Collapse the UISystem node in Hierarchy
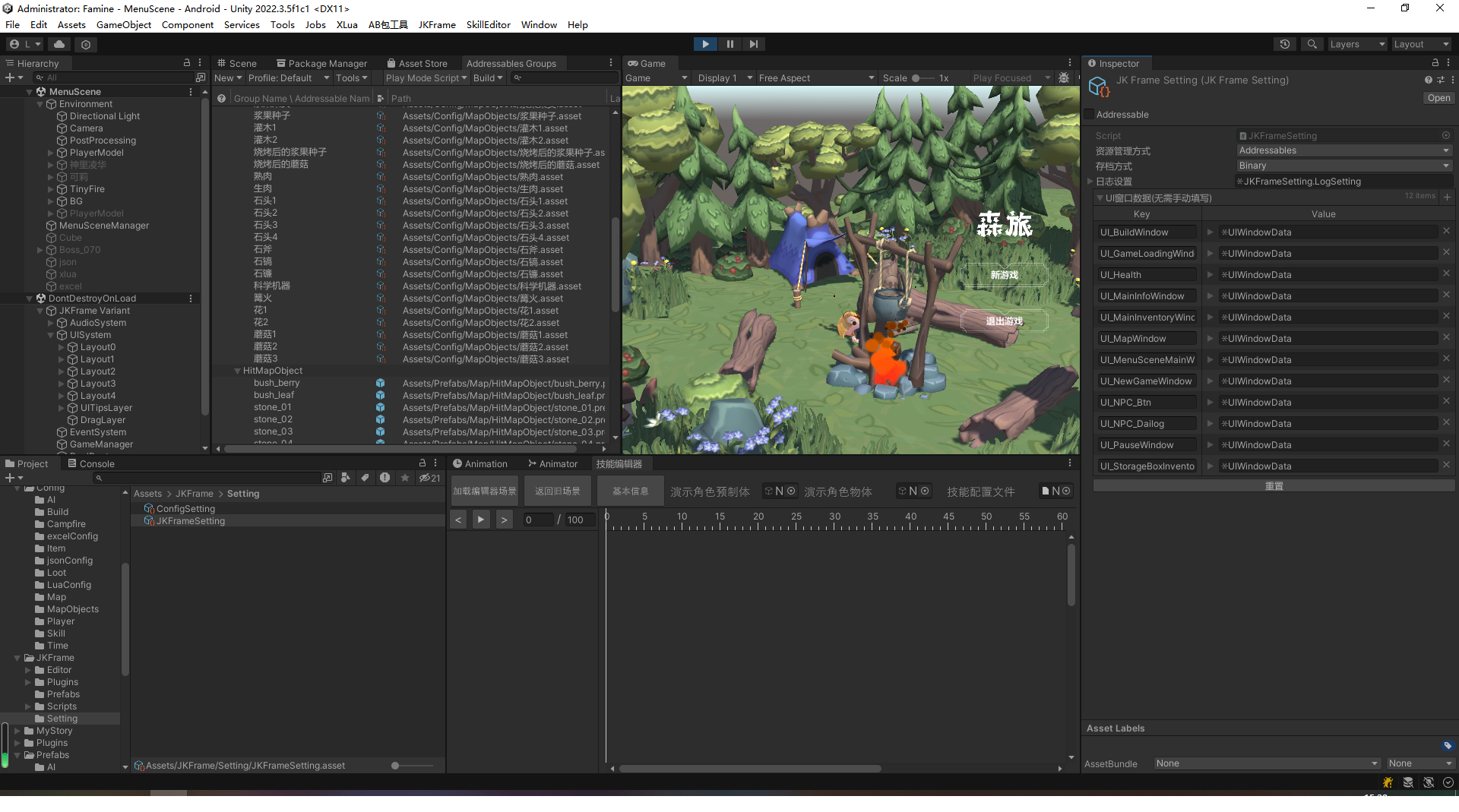Screen dimensions: 1459x812 click(51, 335)
